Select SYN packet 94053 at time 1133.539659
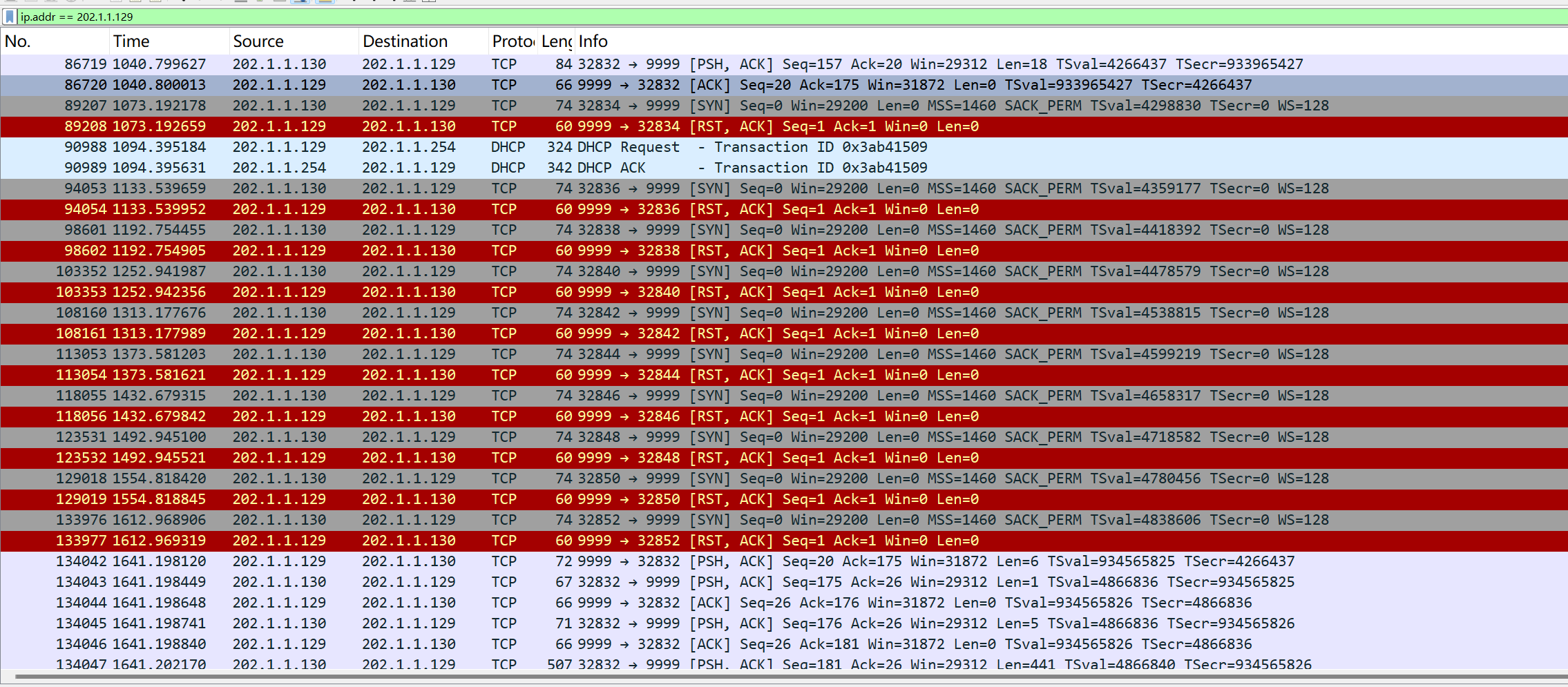Screen dimensions: 1568x687 tap(784, 188)
